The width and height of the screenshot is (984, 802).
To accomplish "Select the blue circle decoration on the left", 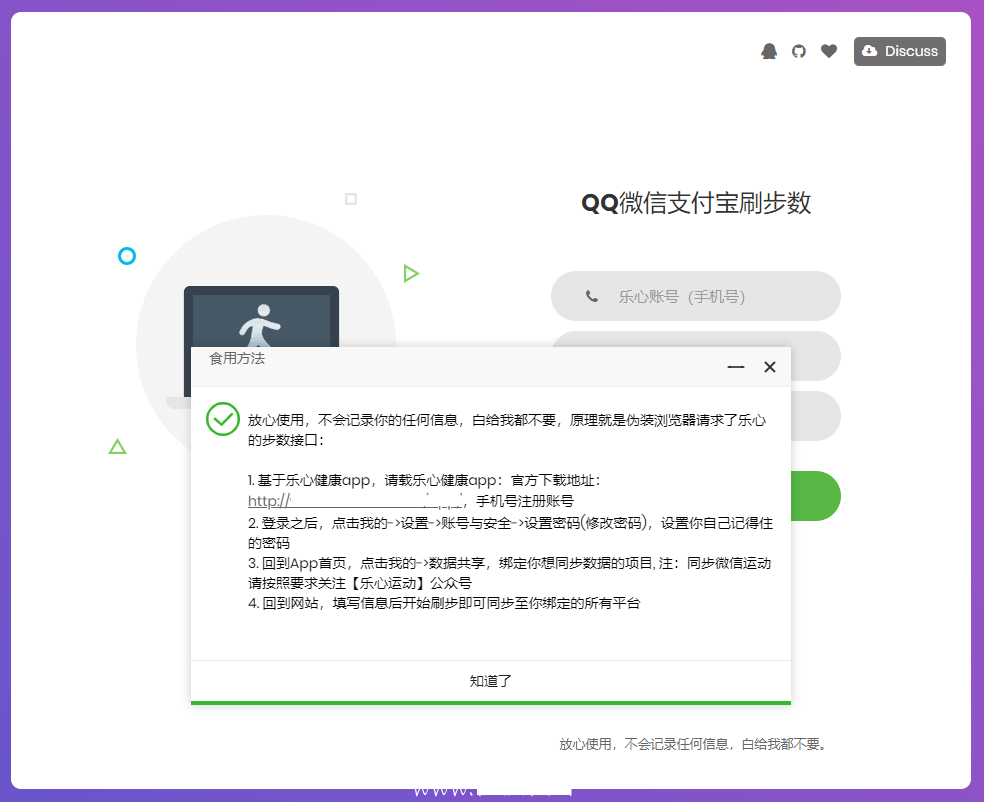I will pos(126,256).
